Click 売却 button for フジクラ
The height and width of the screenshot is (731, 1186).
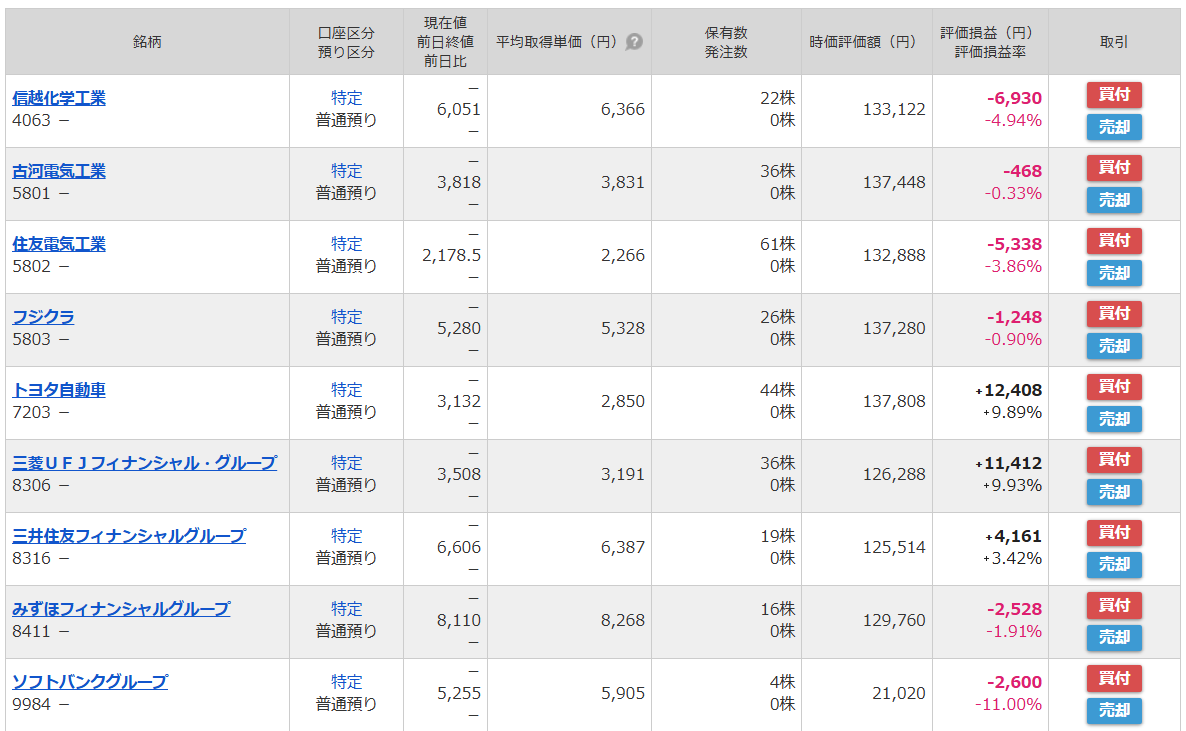[1114, 347]
